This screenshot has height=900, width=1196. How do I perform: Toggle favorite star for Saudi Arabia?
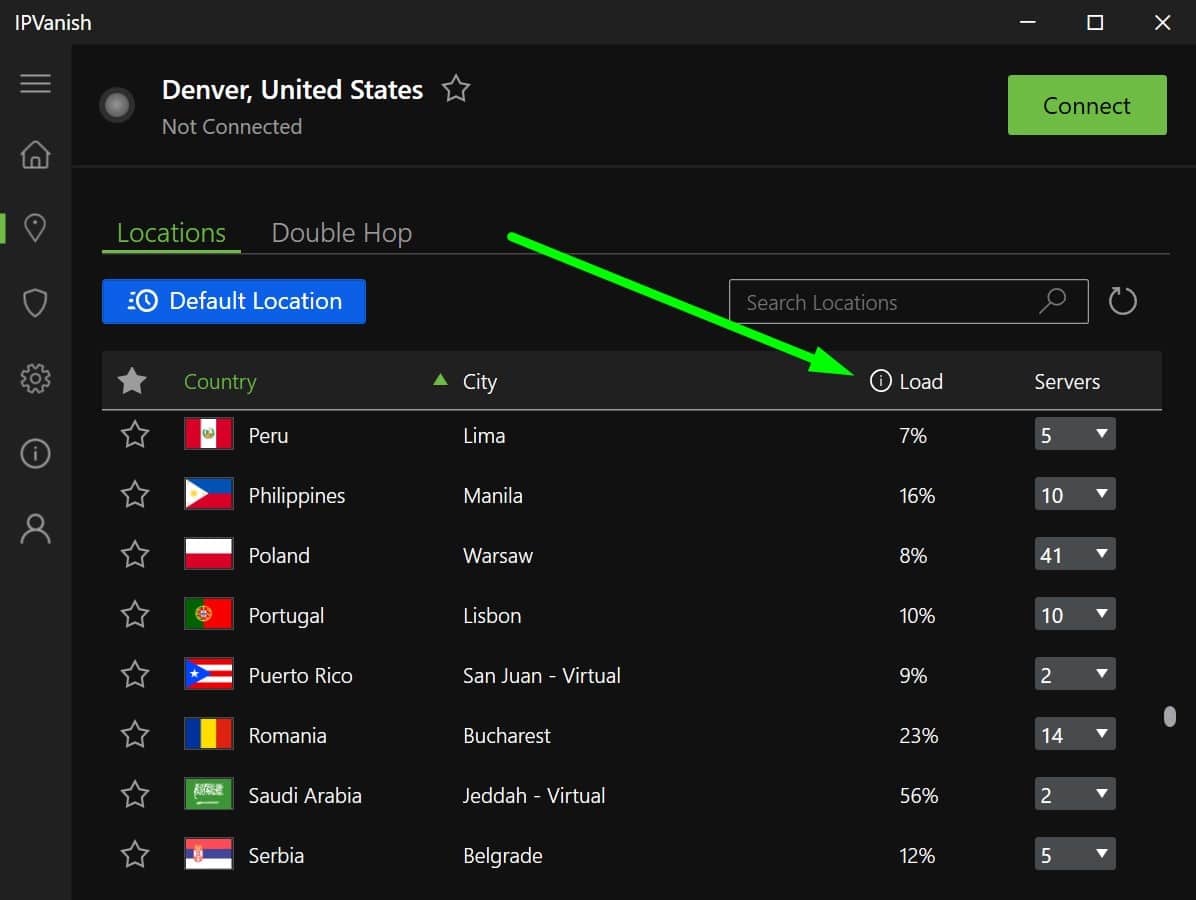[x=135, y=795]
